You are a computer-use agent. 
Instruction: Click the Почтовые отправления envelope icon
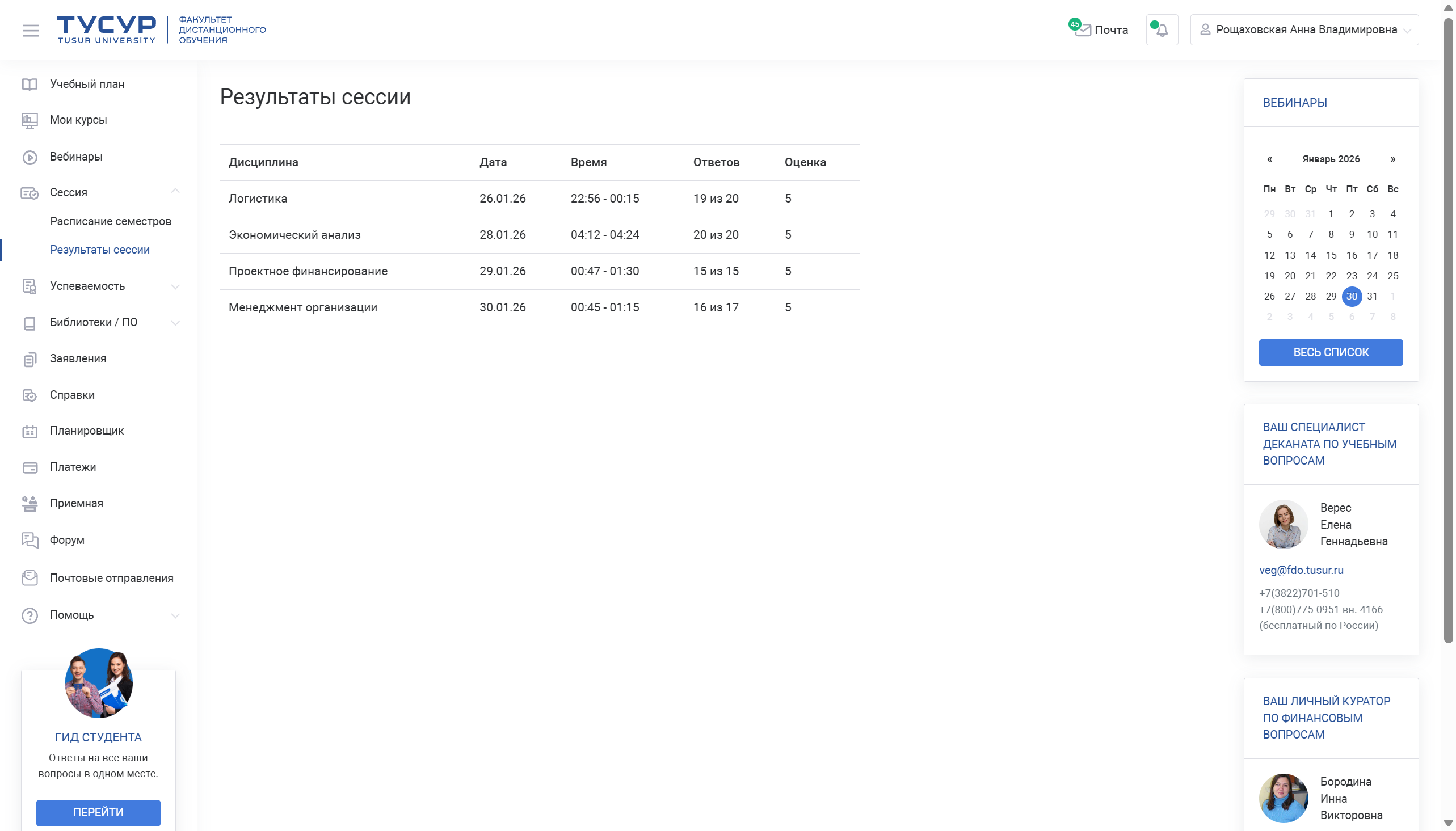coord(30,578)
